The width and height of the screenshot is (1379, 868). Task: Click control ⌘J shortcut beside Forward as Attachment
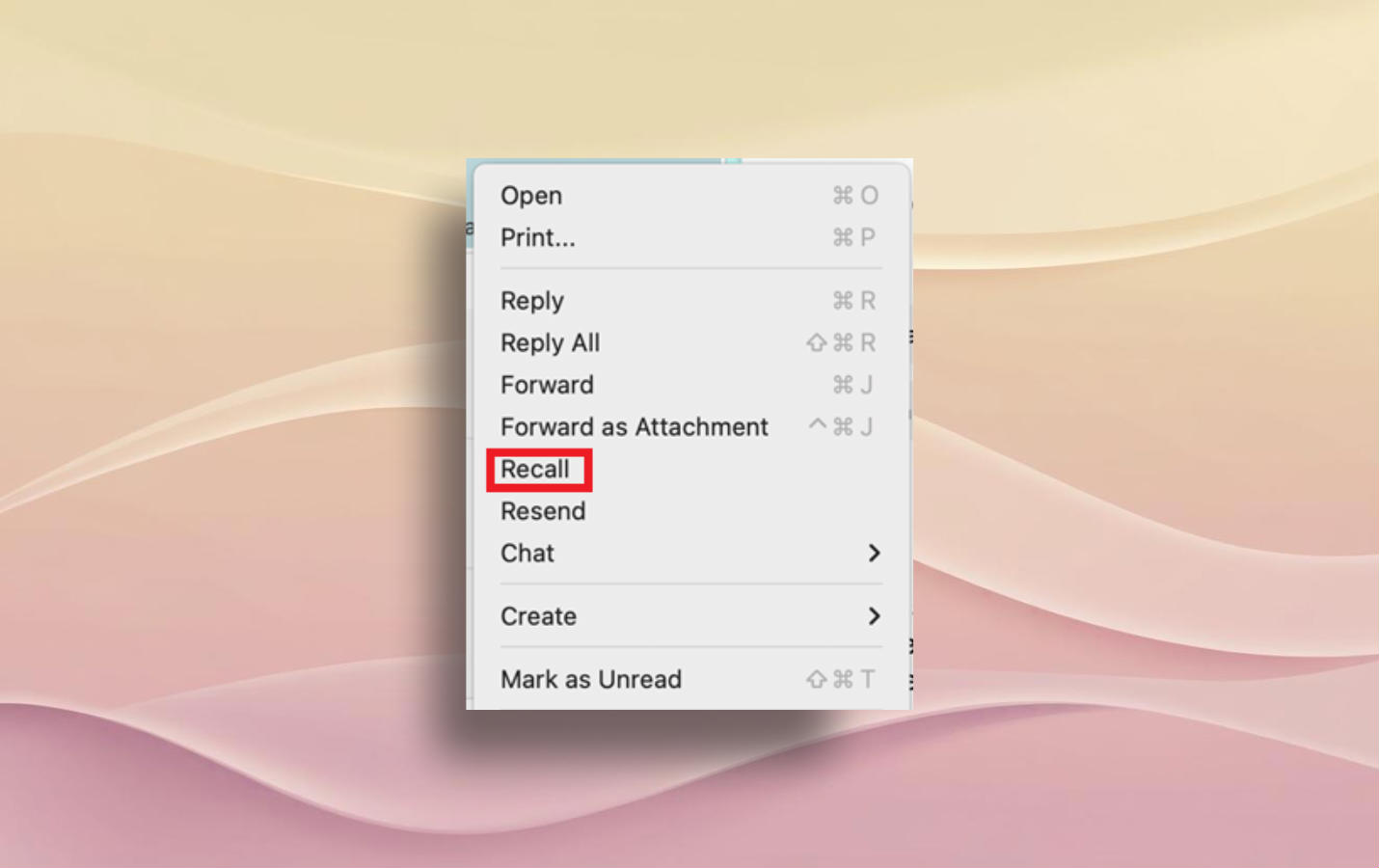840,426
